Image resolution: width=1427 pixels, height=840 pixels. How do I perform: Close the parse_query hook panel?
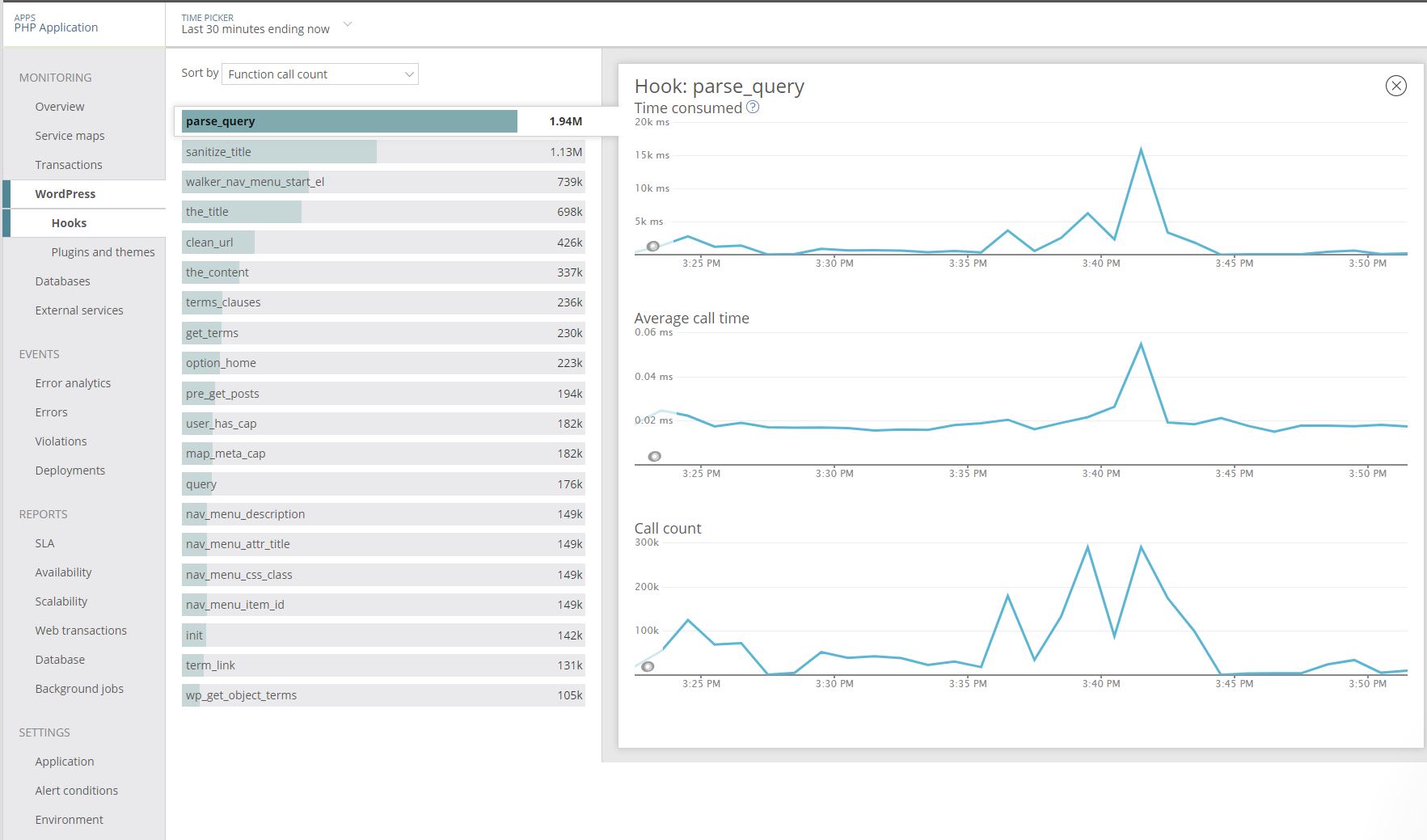click(x=1395, y=86)
